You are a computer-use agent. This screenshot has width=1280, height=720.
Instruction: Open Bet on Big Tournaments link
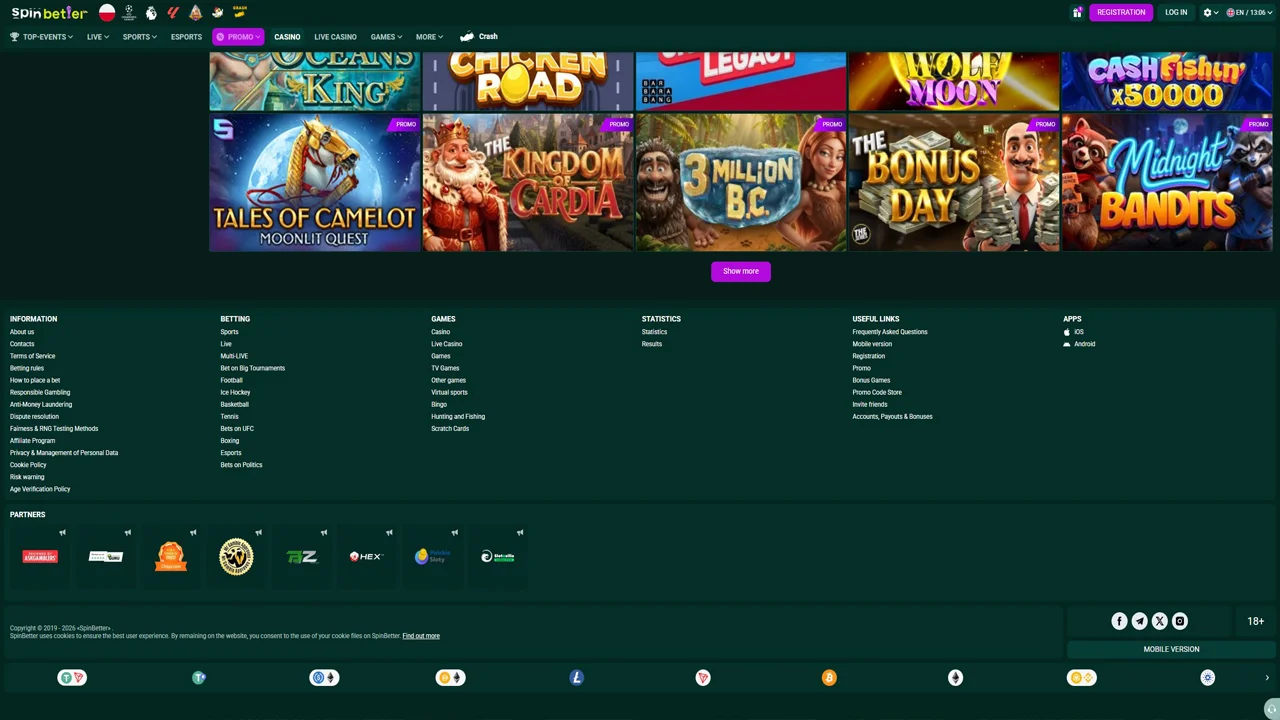point(252,368)
